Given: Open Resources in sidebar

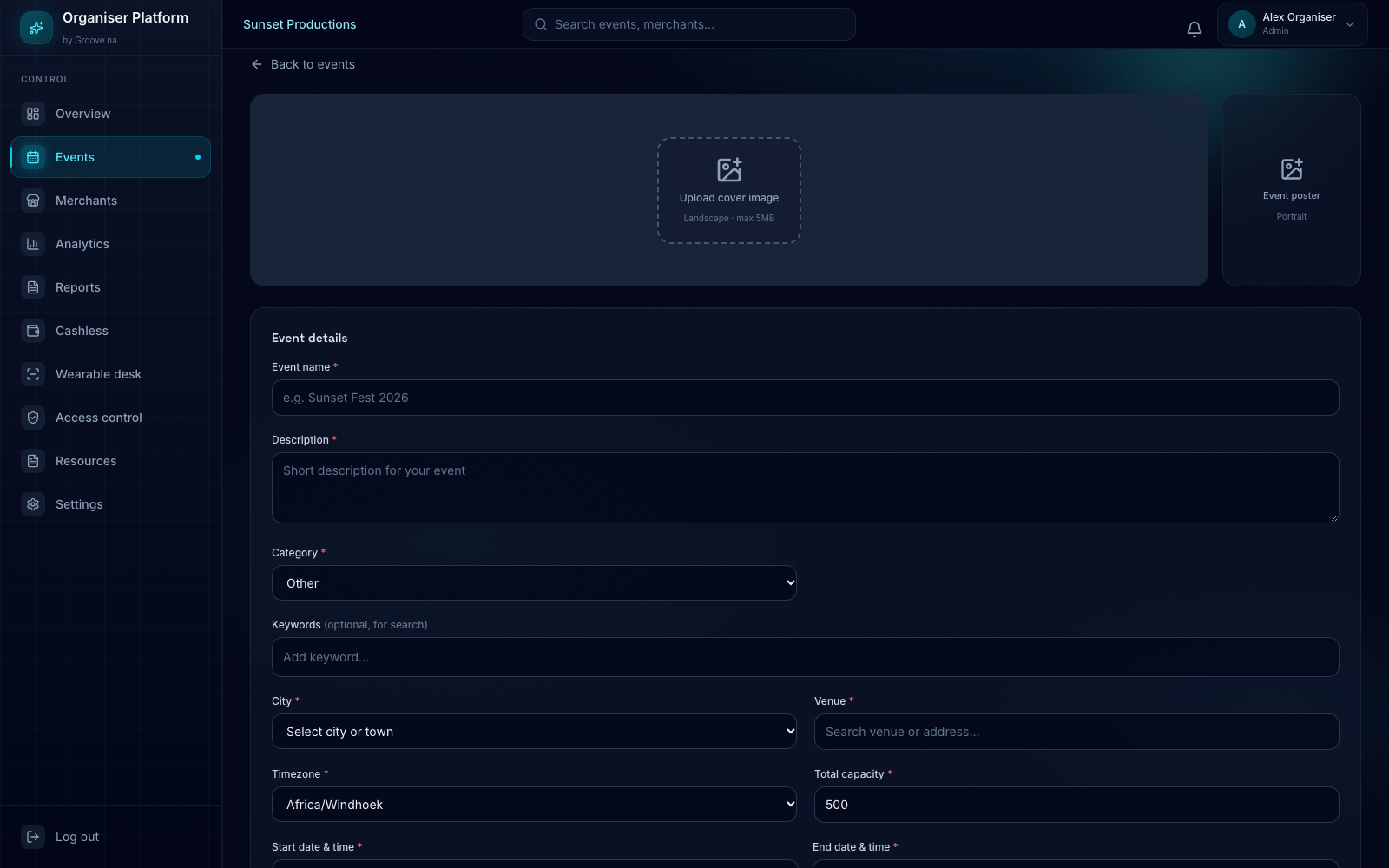Looking at the screenshot, I should (111, 461).
